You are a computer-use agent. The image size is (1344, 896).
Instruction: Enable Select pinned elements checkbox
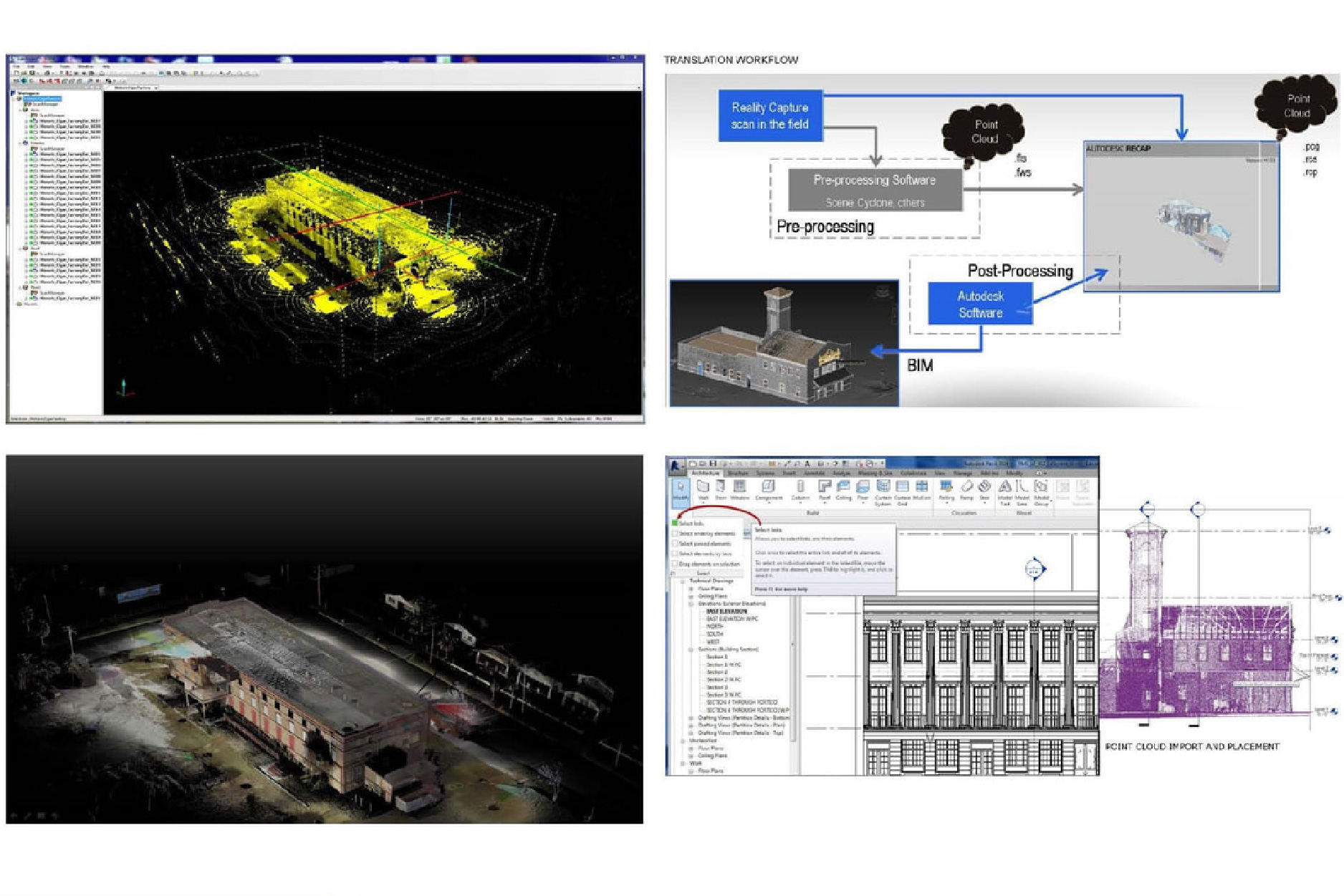coord(674,544)
